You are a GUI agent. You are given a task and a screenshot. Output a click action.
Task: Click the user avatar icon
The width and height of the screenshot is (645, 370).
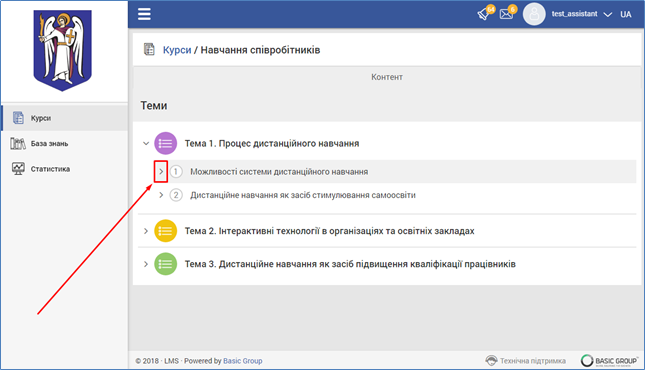click(x=534, y=14)
